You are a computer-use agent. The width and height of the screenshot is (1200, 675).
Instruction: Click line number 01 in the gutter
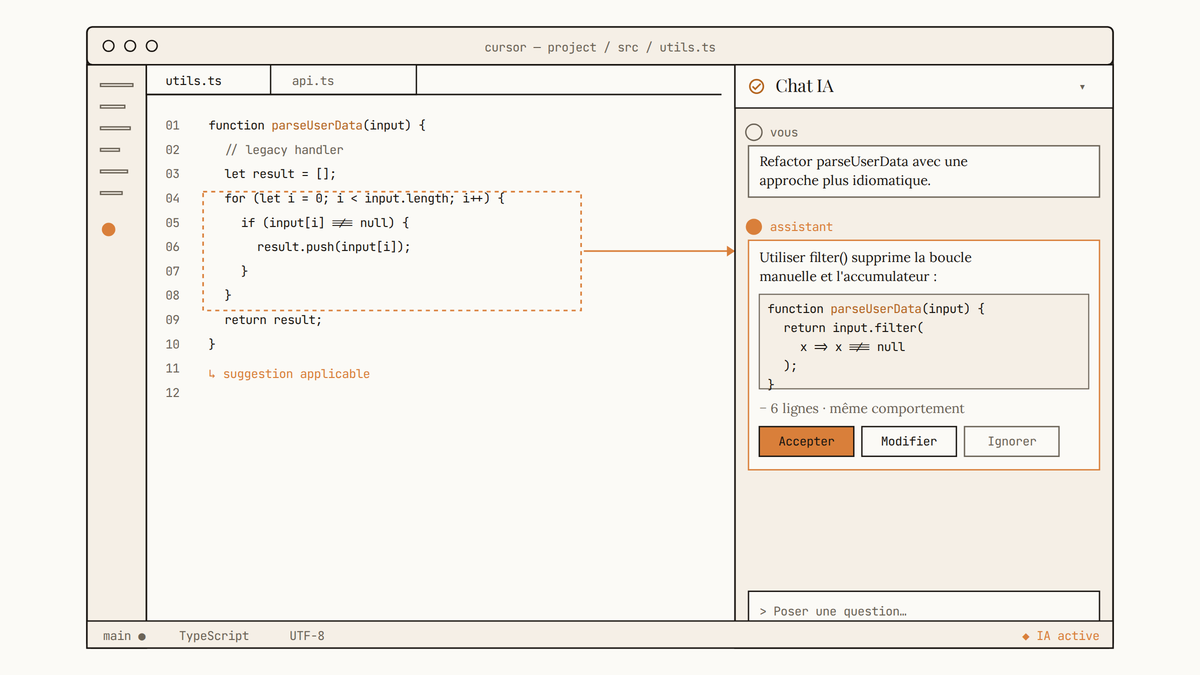173,125
